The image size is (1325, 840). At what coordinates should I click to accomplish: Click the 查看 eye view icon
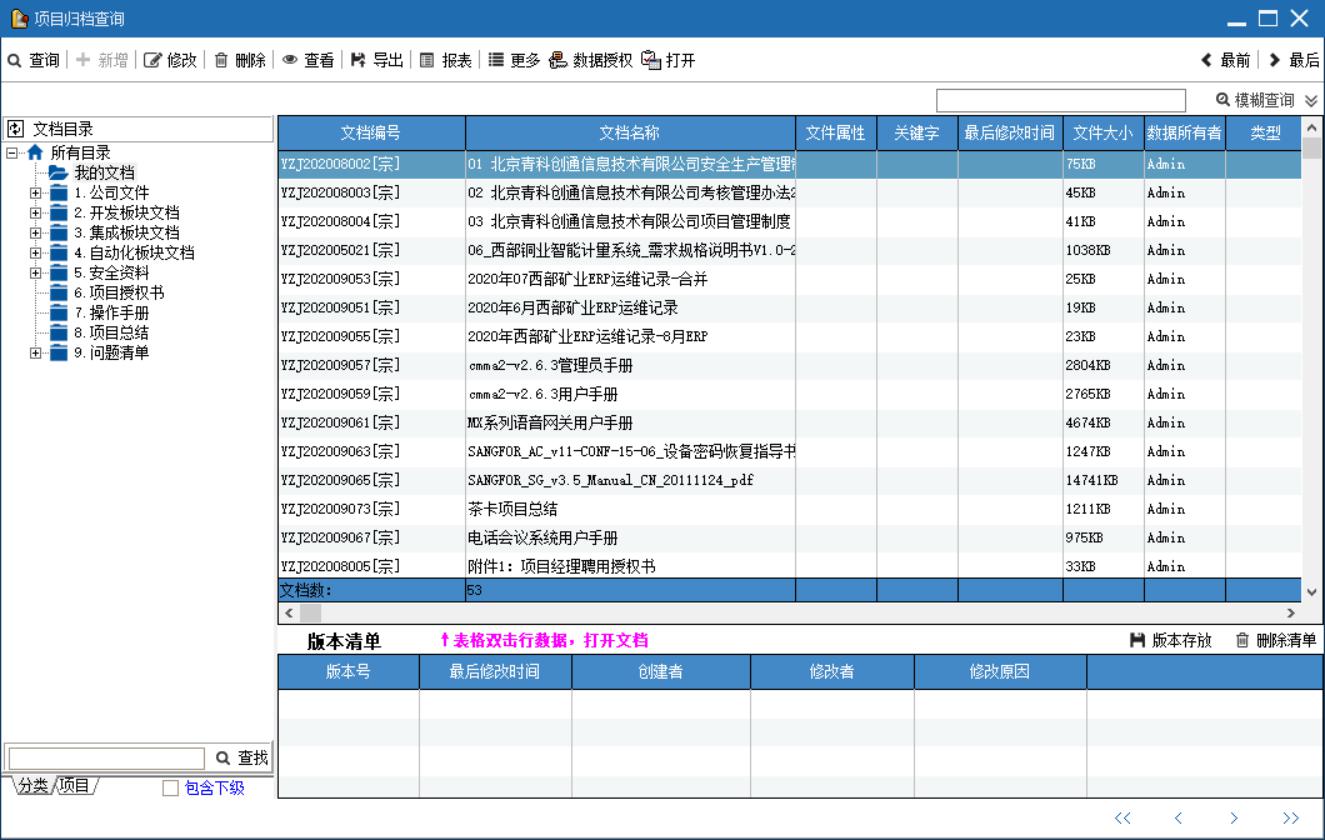pyautogui.click(x=290, y=61)
